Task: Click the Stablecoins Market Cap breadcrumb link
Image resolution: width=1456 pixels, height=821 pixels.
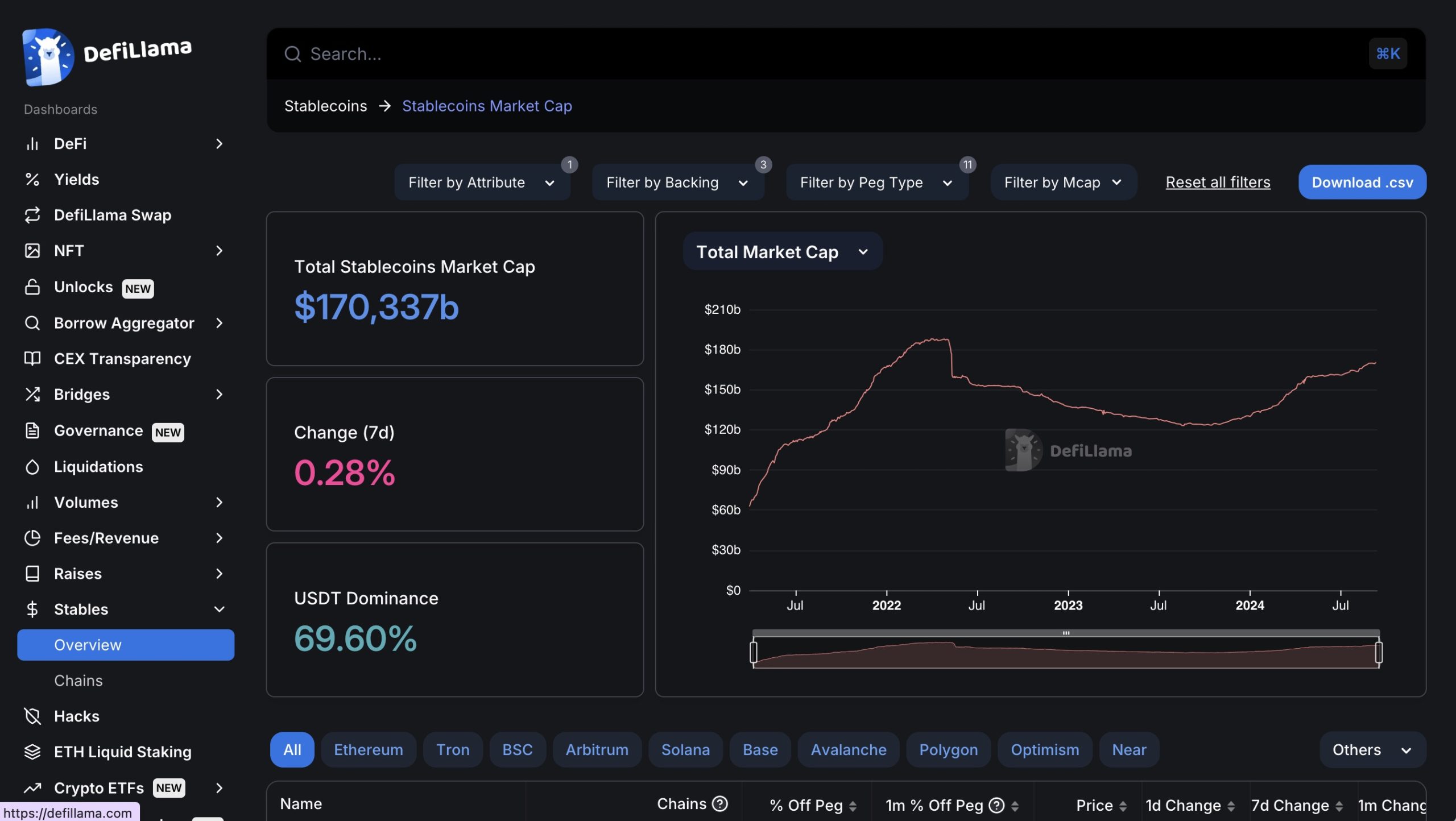Action: (x=487, y=106)
